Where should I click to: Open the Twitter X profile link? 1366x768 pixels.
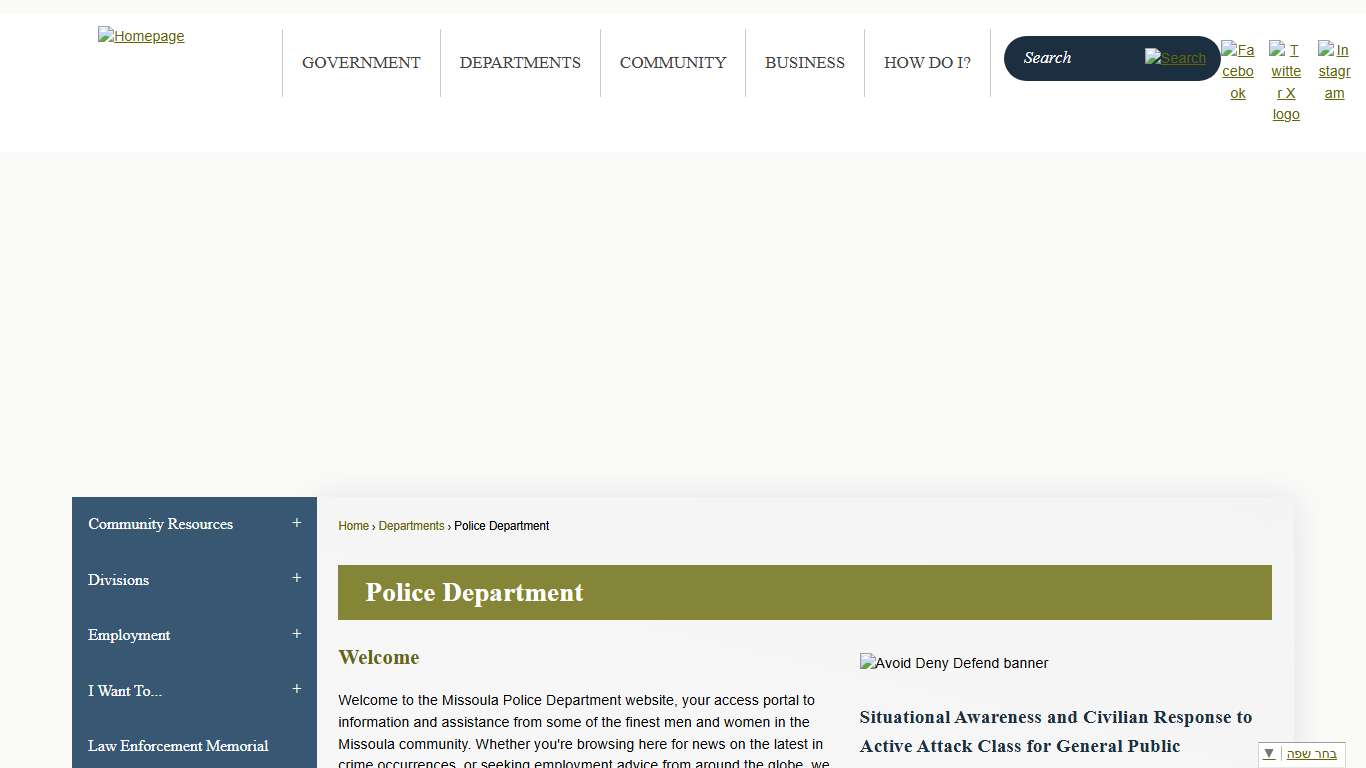click(1286, 82)
